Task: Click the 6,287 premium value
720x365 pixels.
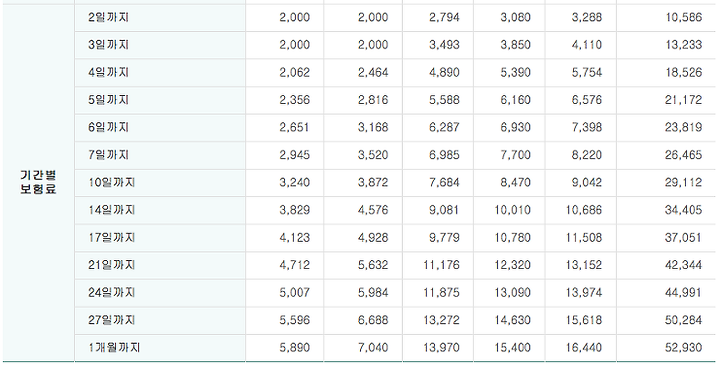Action: click(444, 127)
